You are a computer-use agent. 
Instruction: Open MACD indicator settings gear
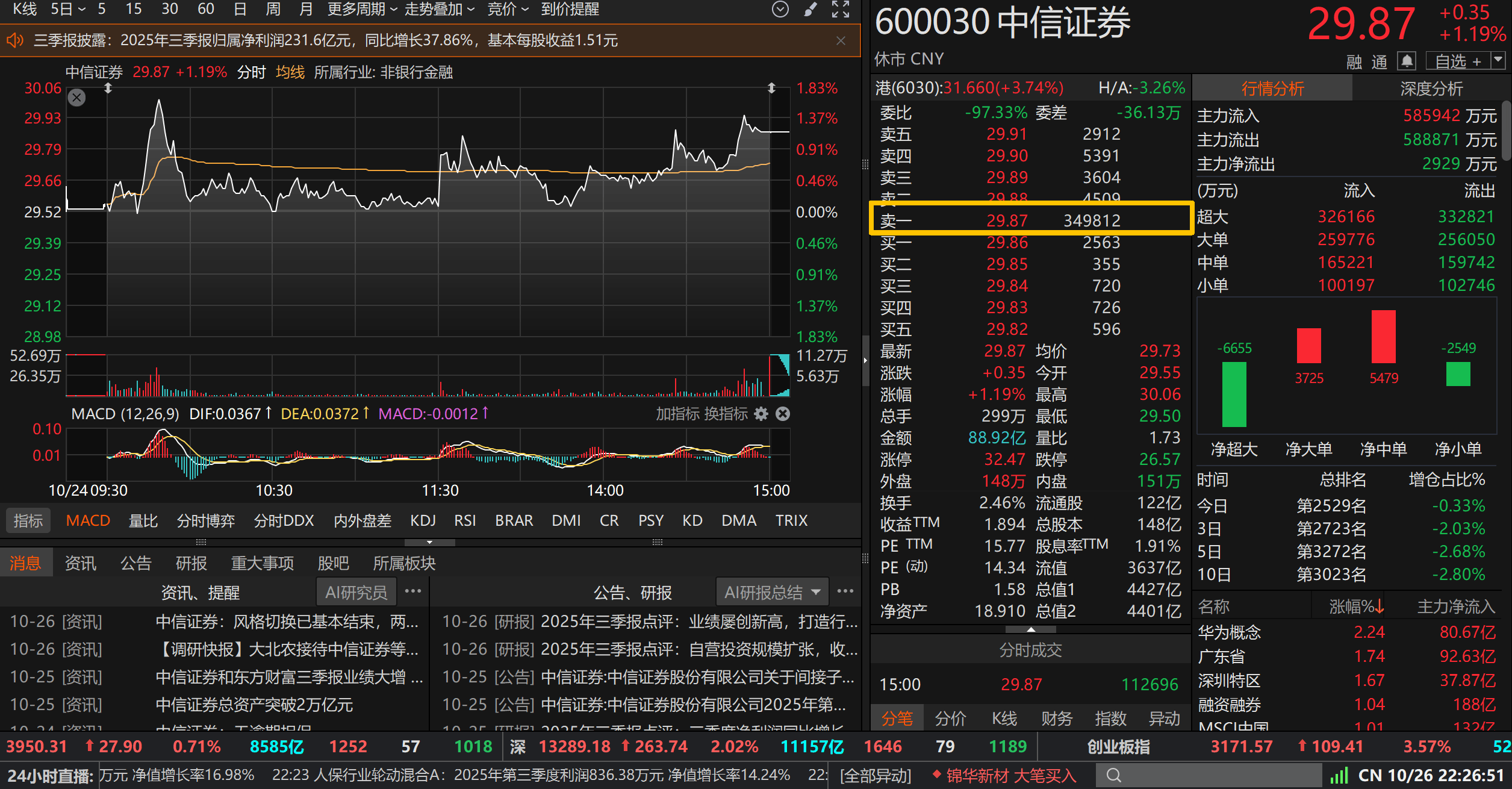(761, 414)
